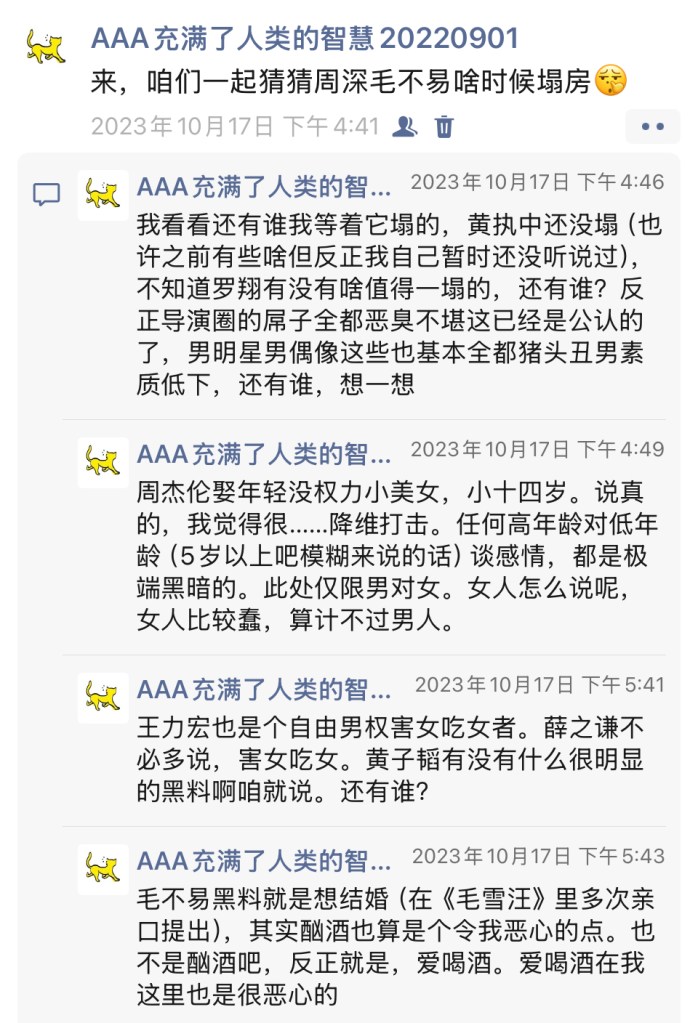
Task: Click the avatar of the 5:41 comment
Action: pos(103,697)
